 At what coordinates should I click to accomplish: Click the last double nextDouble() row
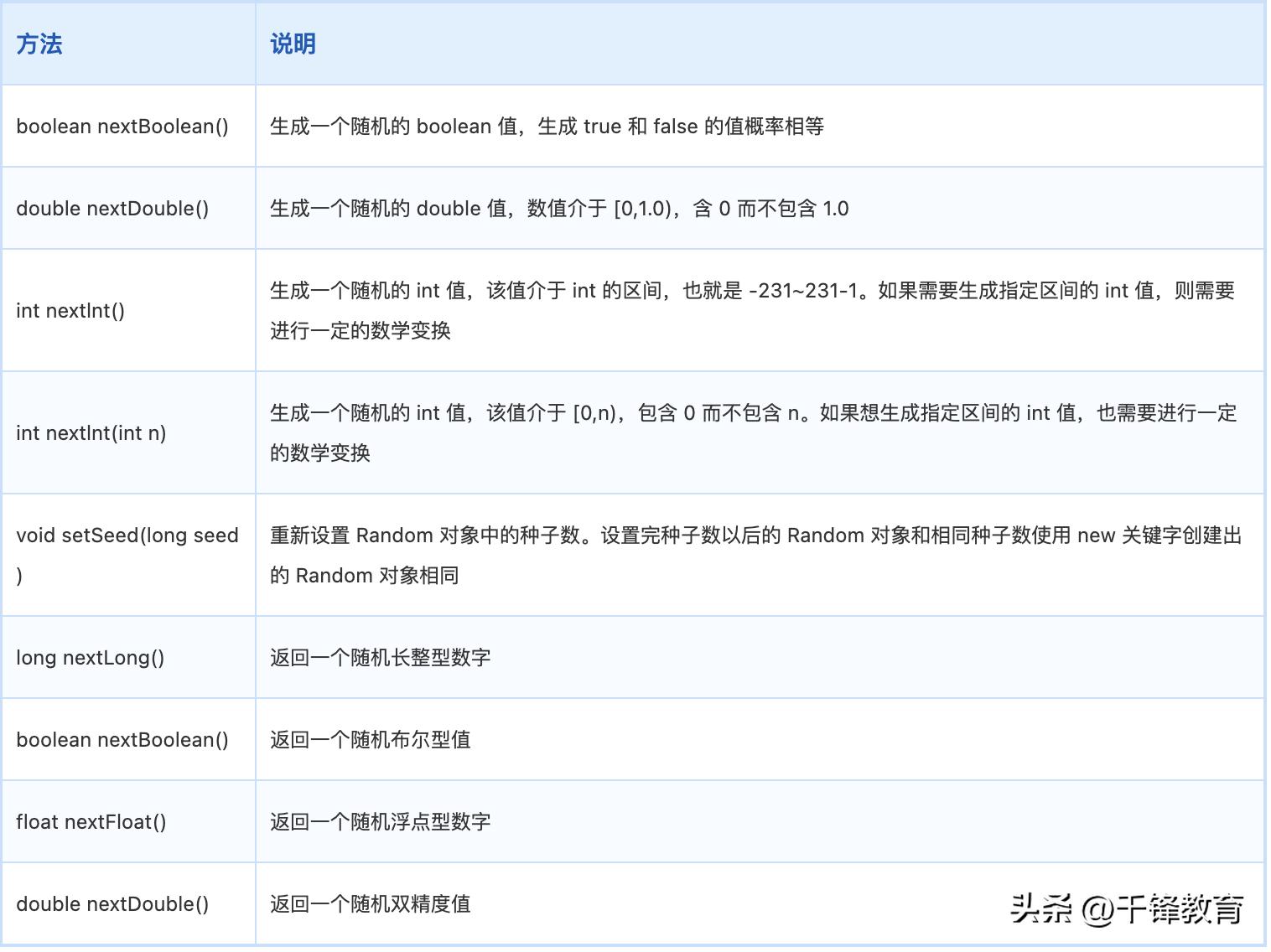(x=113, y=903)
